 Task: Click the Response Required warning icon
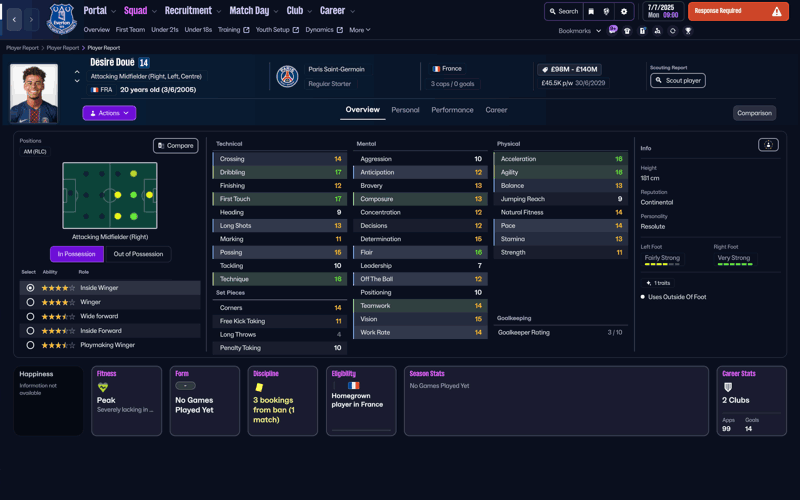click(x=776, y=12)
